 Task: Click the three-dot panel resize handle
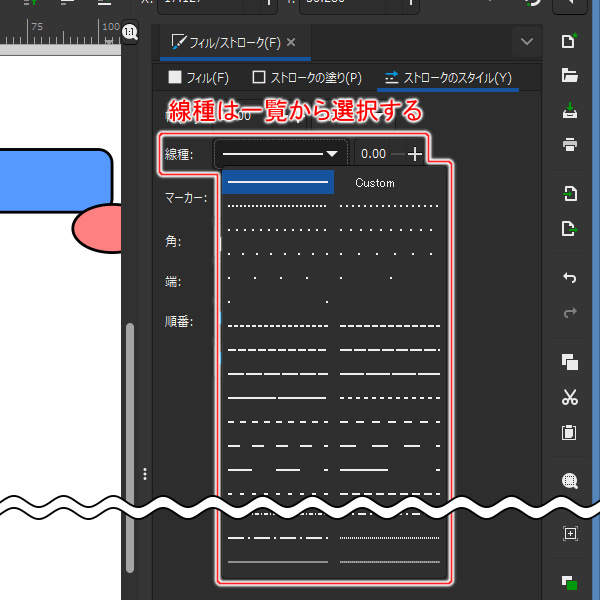coord(145,474)
